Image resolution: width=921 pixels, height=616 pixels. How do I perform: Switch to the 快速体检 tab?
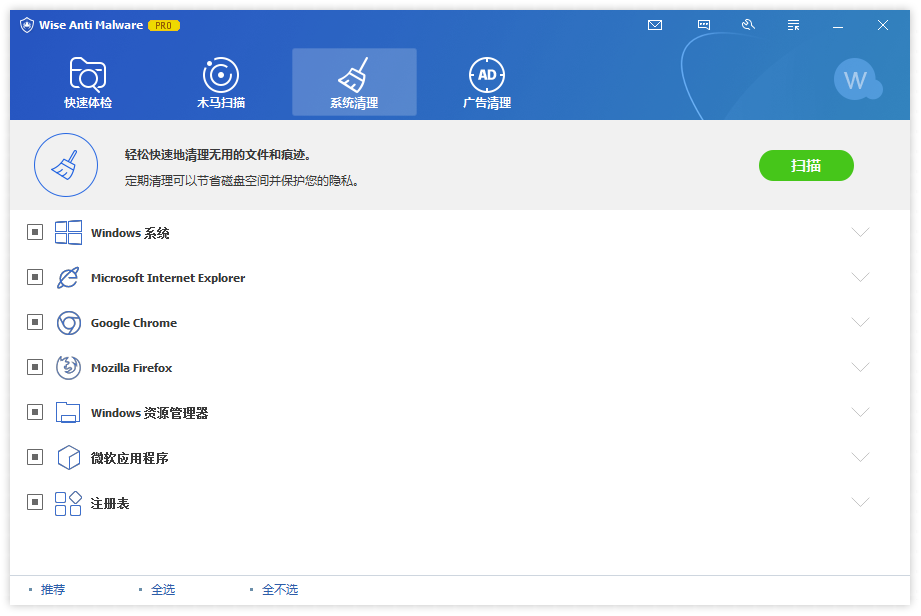pyautogui.click(x=88, y=83)
